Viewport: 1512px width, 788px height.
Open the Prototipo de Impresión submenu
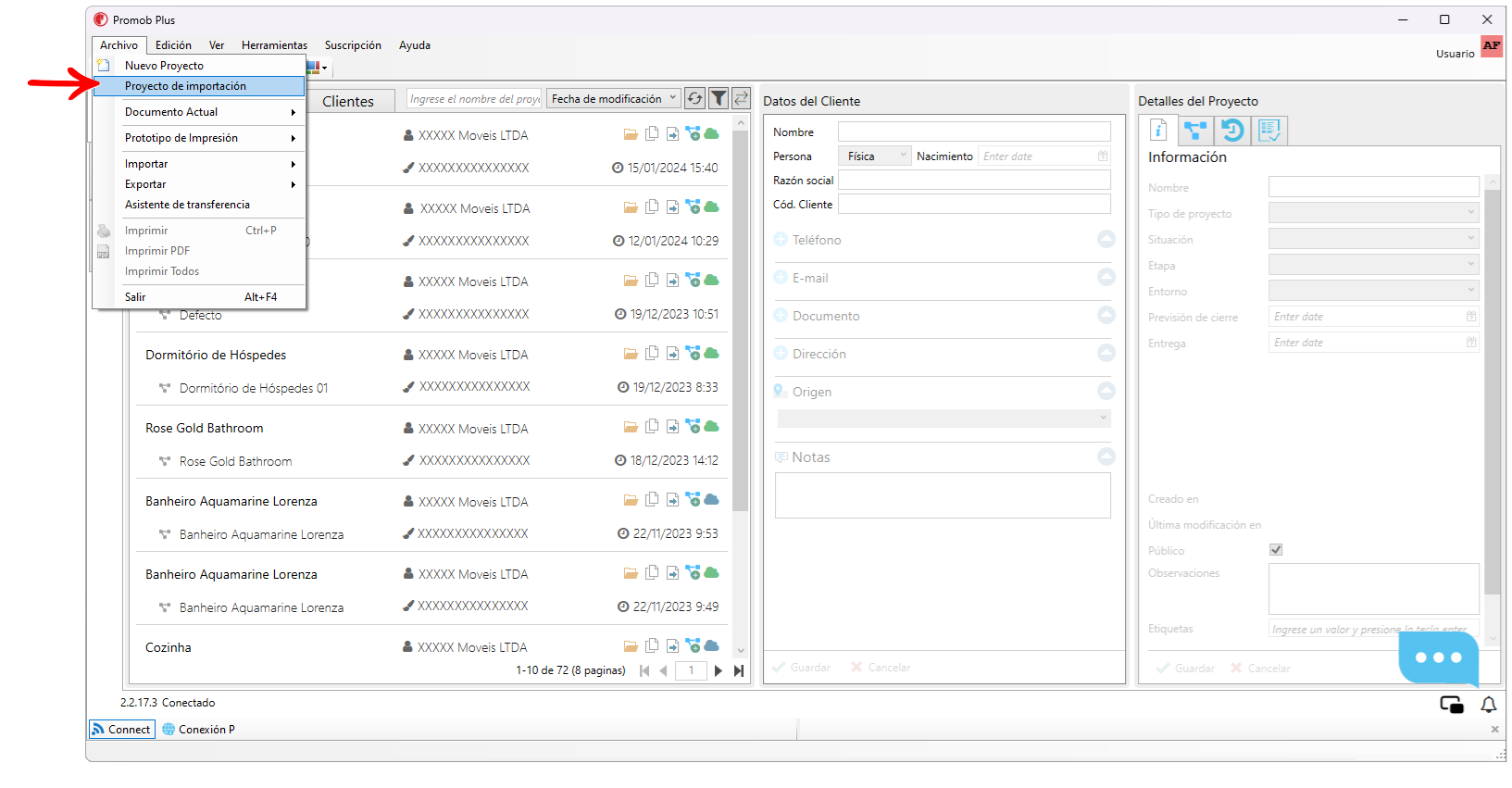pos(199,138)
